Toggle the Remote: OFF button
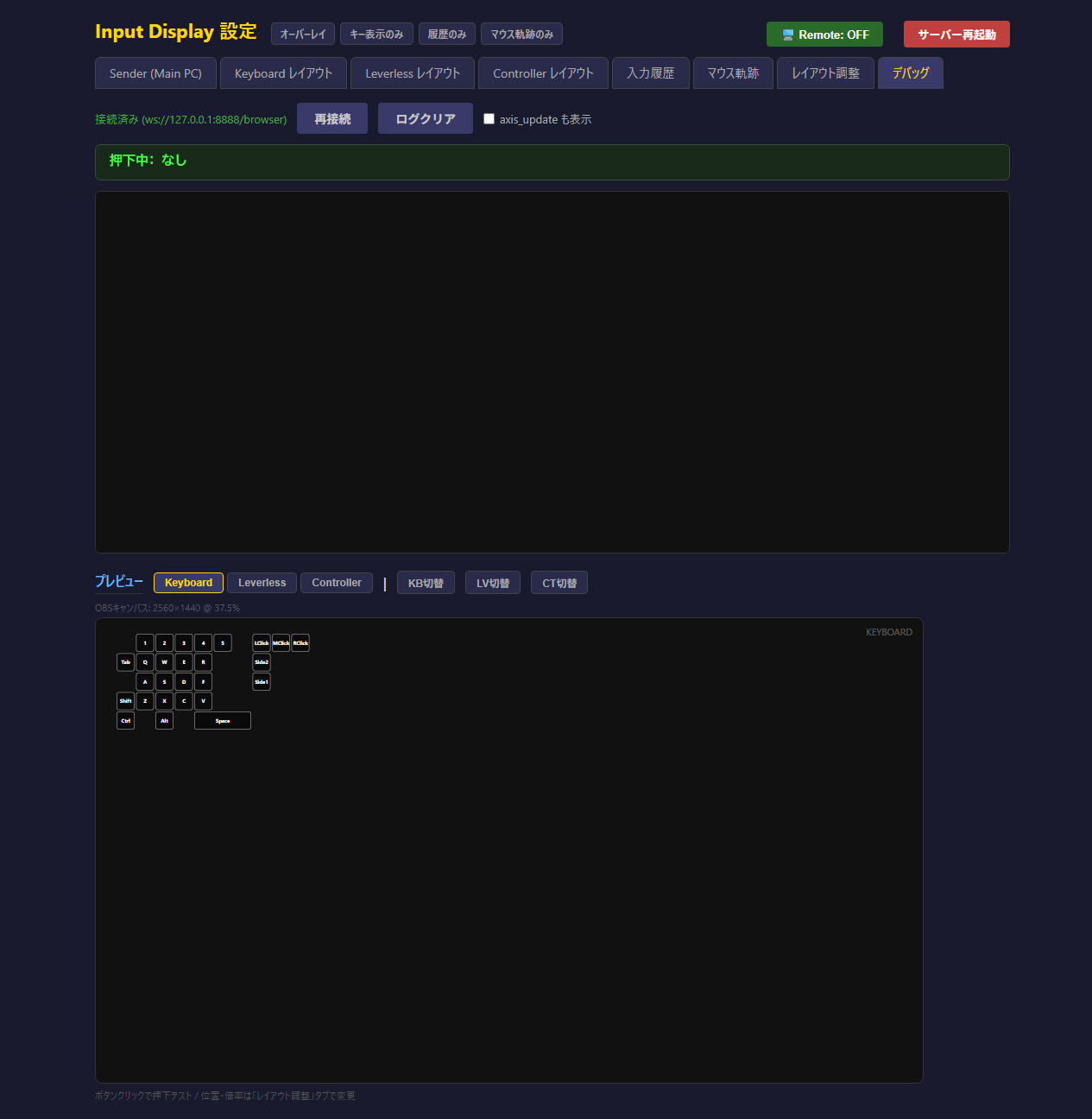Viewport: 1092px width, 1119px height. pyautogui.click(x=824, y=35)
